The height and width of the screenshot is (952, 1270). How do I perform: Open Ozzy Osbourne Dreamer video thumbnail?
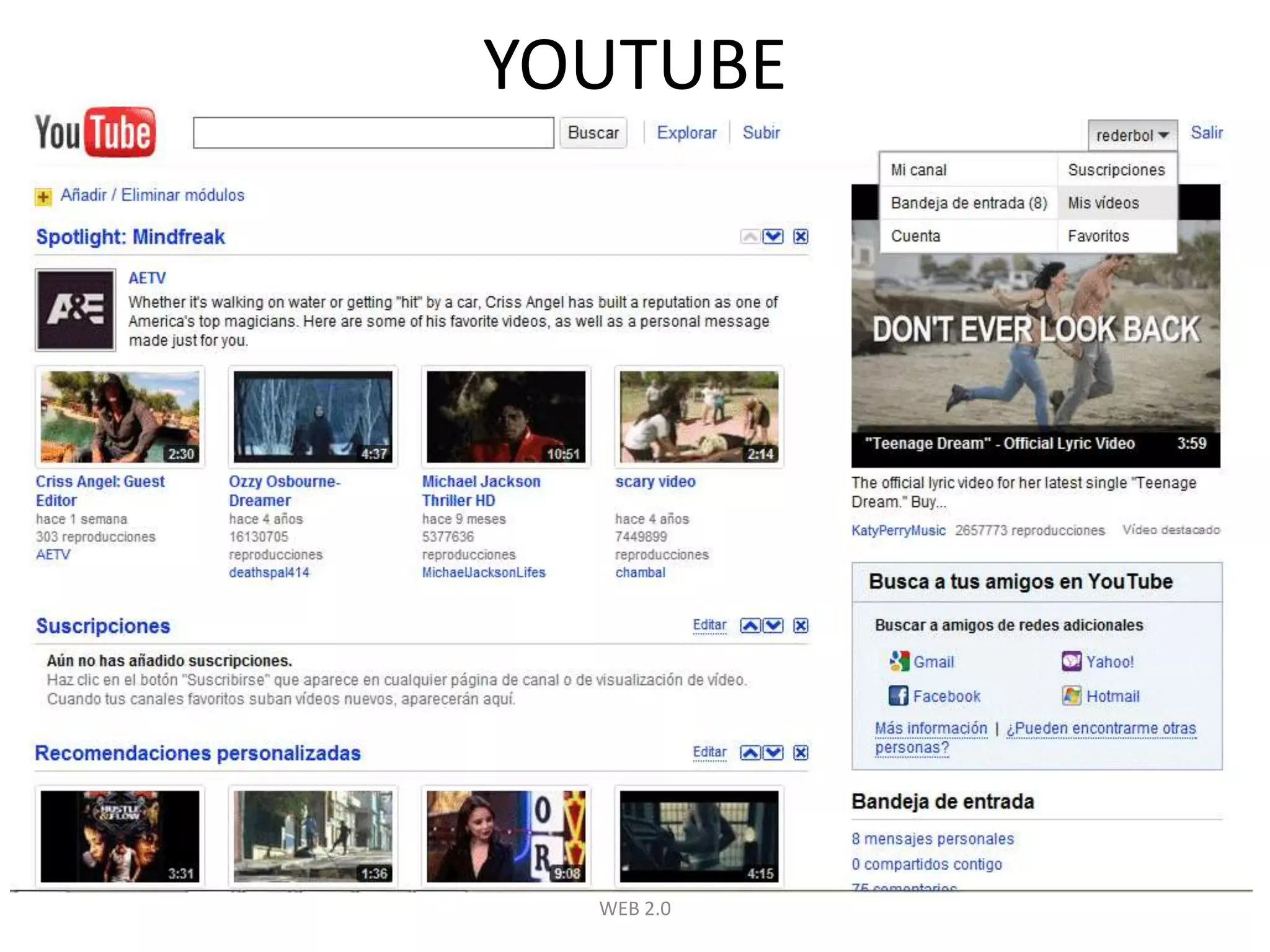pyautogui.click(x=313, y=416)
